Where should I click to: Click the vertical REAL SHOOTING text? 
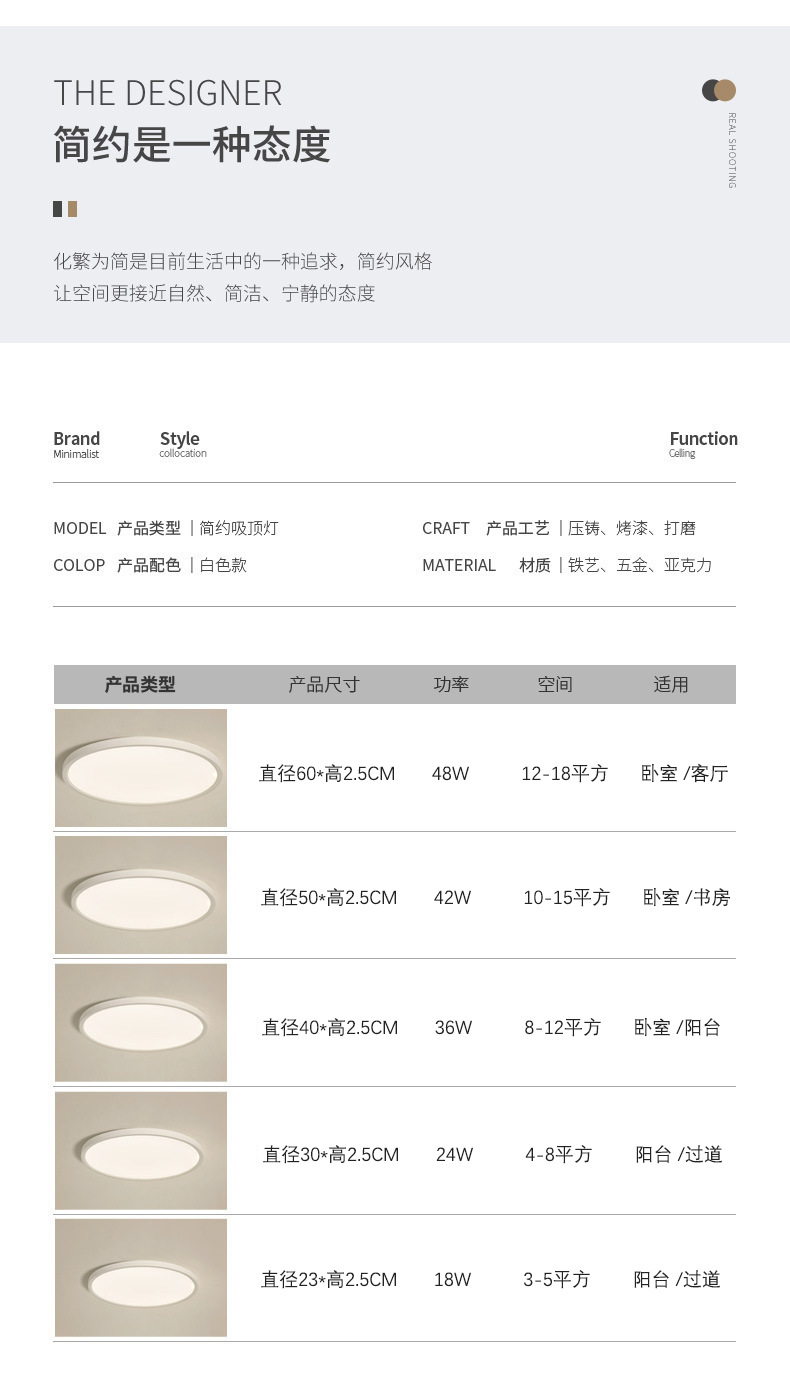732,150
